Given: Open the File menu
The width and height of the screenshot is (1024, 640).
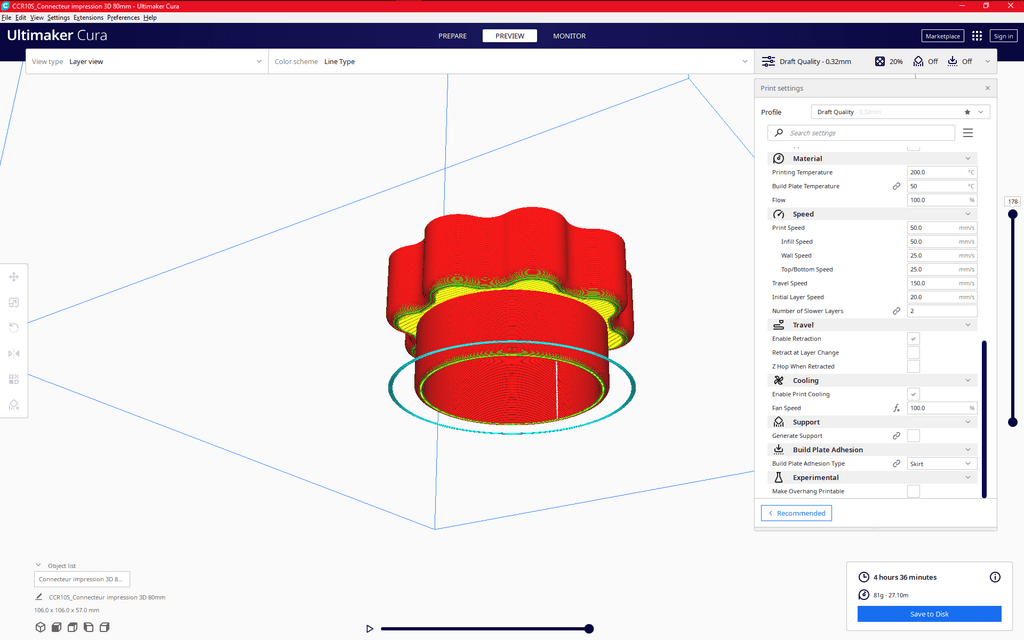Looking at the screenshot, I should click(x=7, y=18).
